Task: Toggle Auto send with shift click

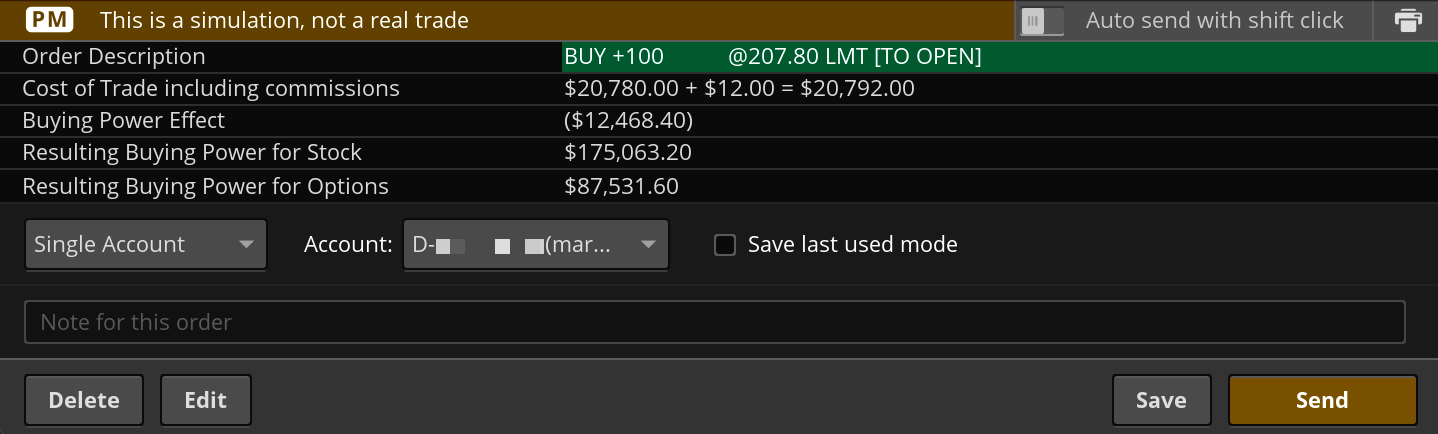Action: pos(1041,20)
